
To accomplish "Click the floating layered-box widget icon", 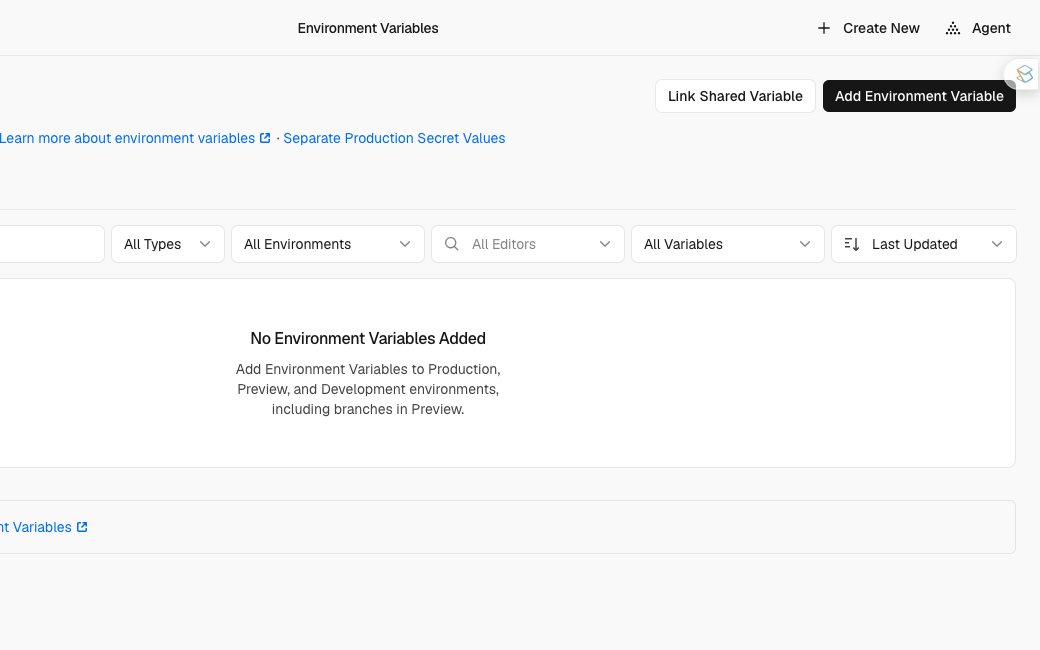I will [1024, 74].
